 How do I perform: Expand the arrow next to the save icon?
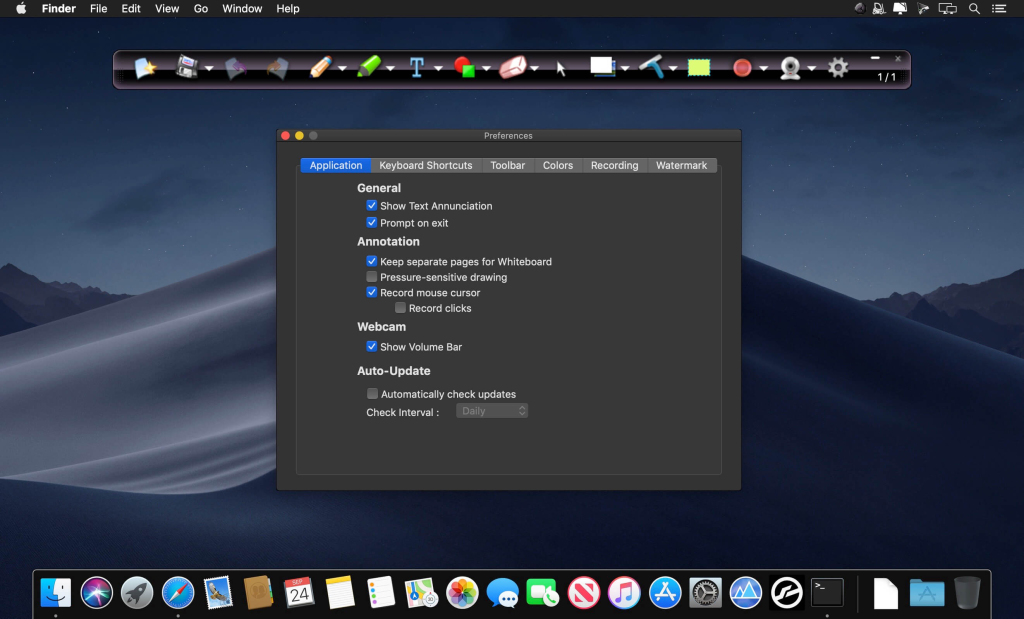209,69
